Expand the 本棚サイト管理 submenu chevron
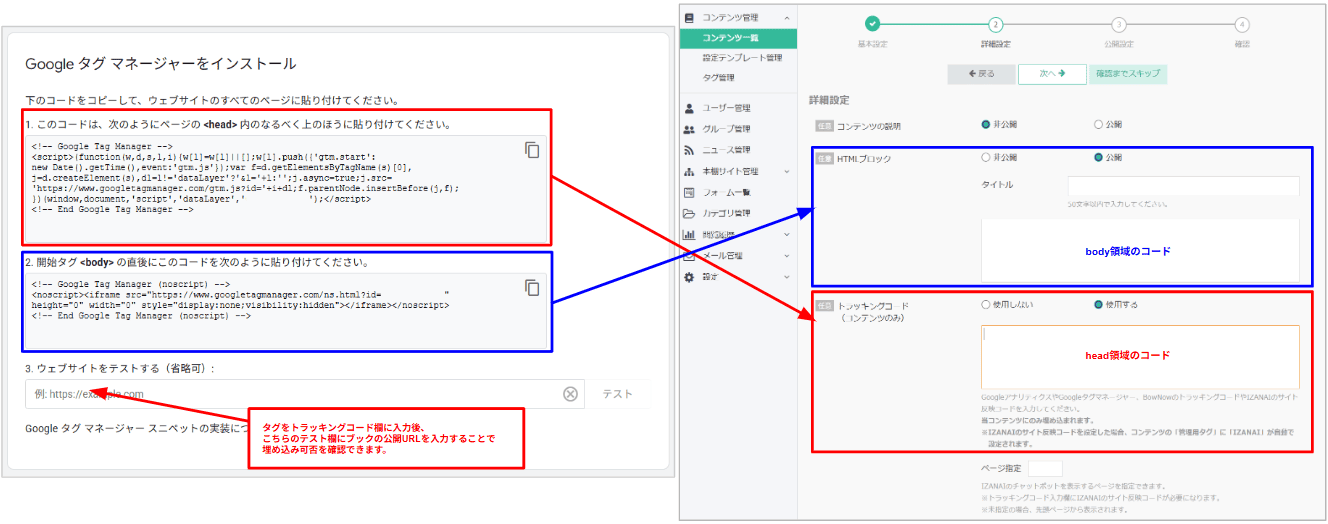Viewport: 1328px width, 524px height. [786, 171]
